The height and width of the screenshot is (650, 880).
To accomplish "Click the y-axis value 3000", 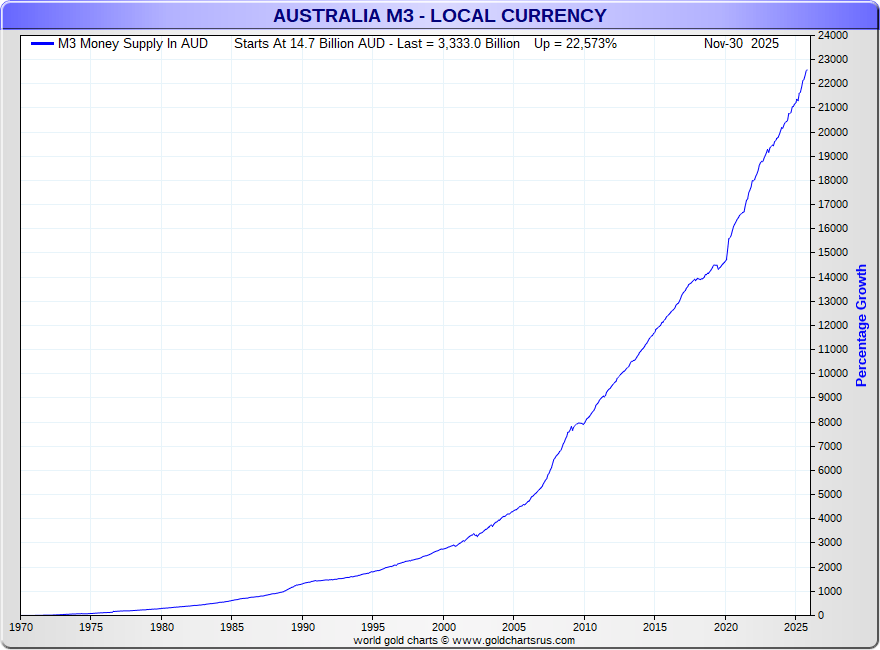I will pyautogui.click(x=830, y=543).
